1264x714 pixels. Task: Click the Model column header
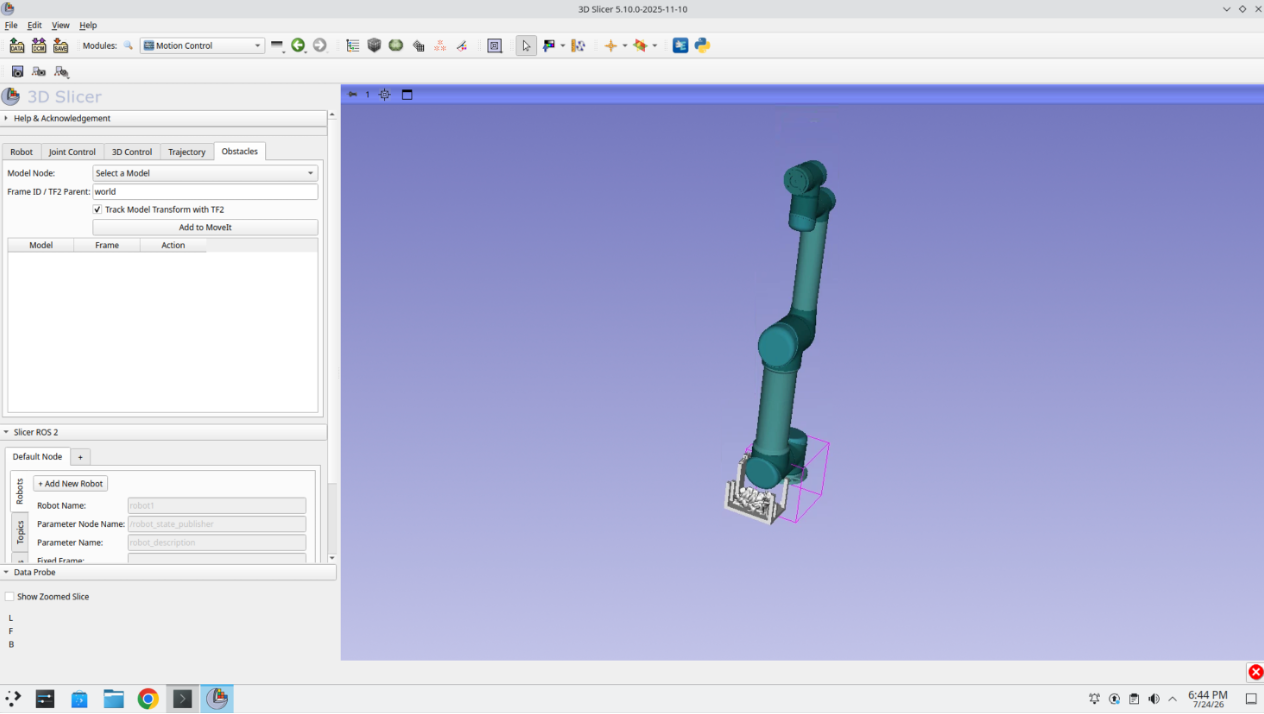(41, 245)
